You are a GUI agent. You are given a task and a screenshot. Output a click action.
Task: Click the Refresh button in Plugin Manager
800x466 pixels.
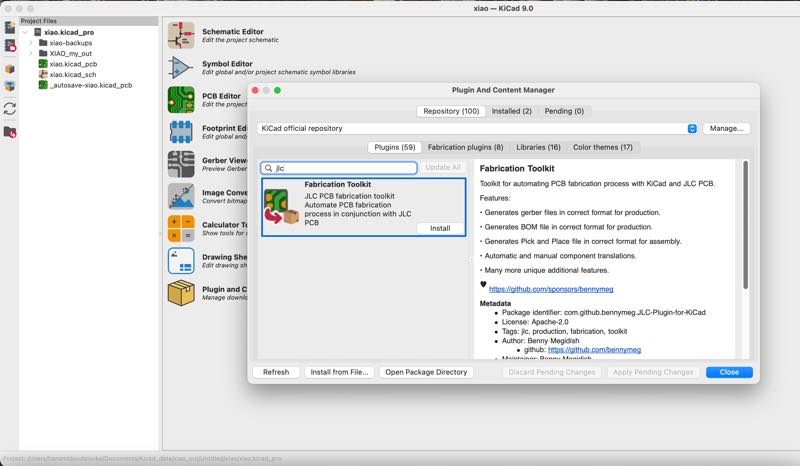point(276,372)
